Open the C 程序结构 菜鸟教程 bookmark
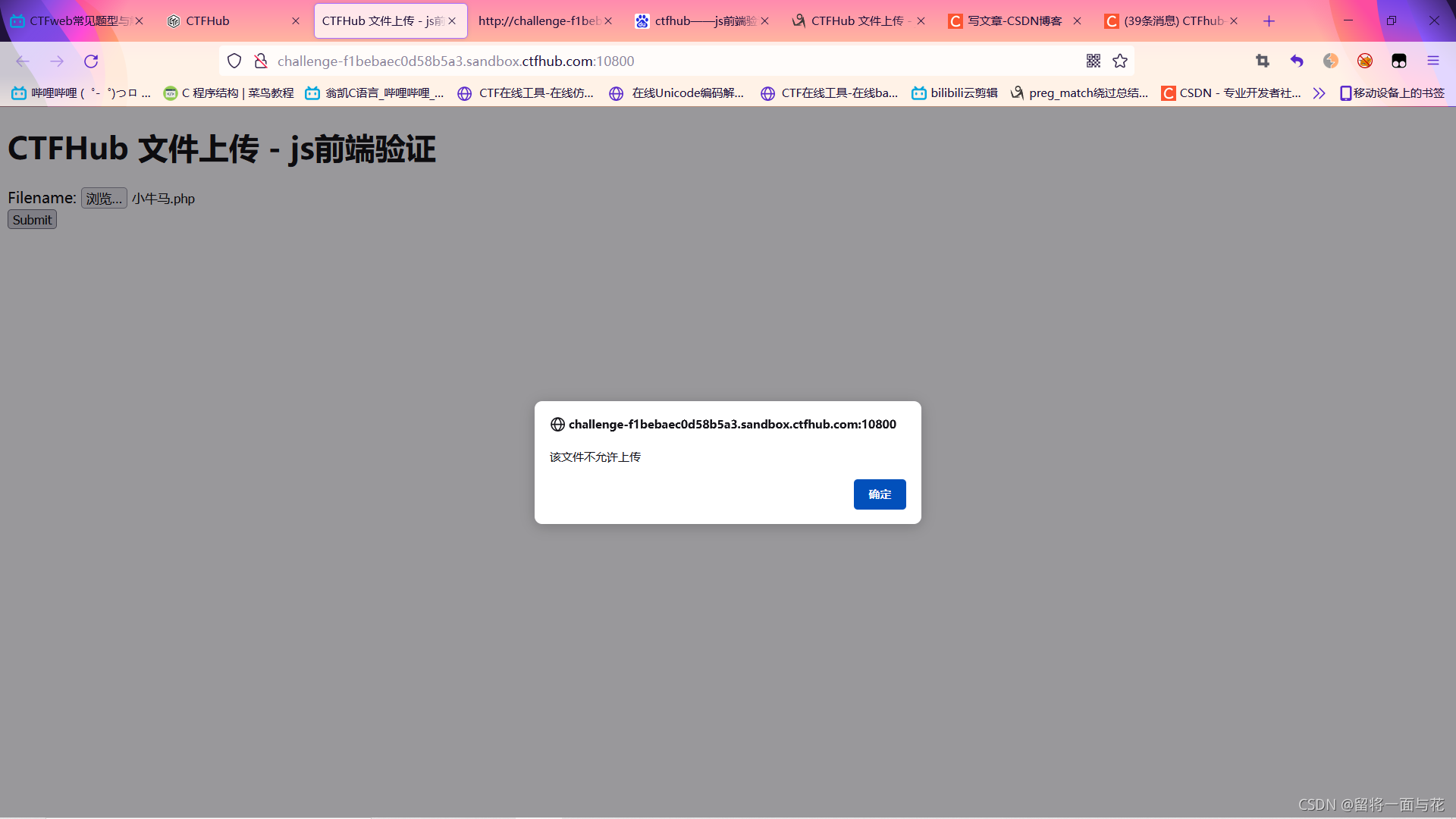The height and width of the screenshot is (819, 1456). (x=229, y=93)
